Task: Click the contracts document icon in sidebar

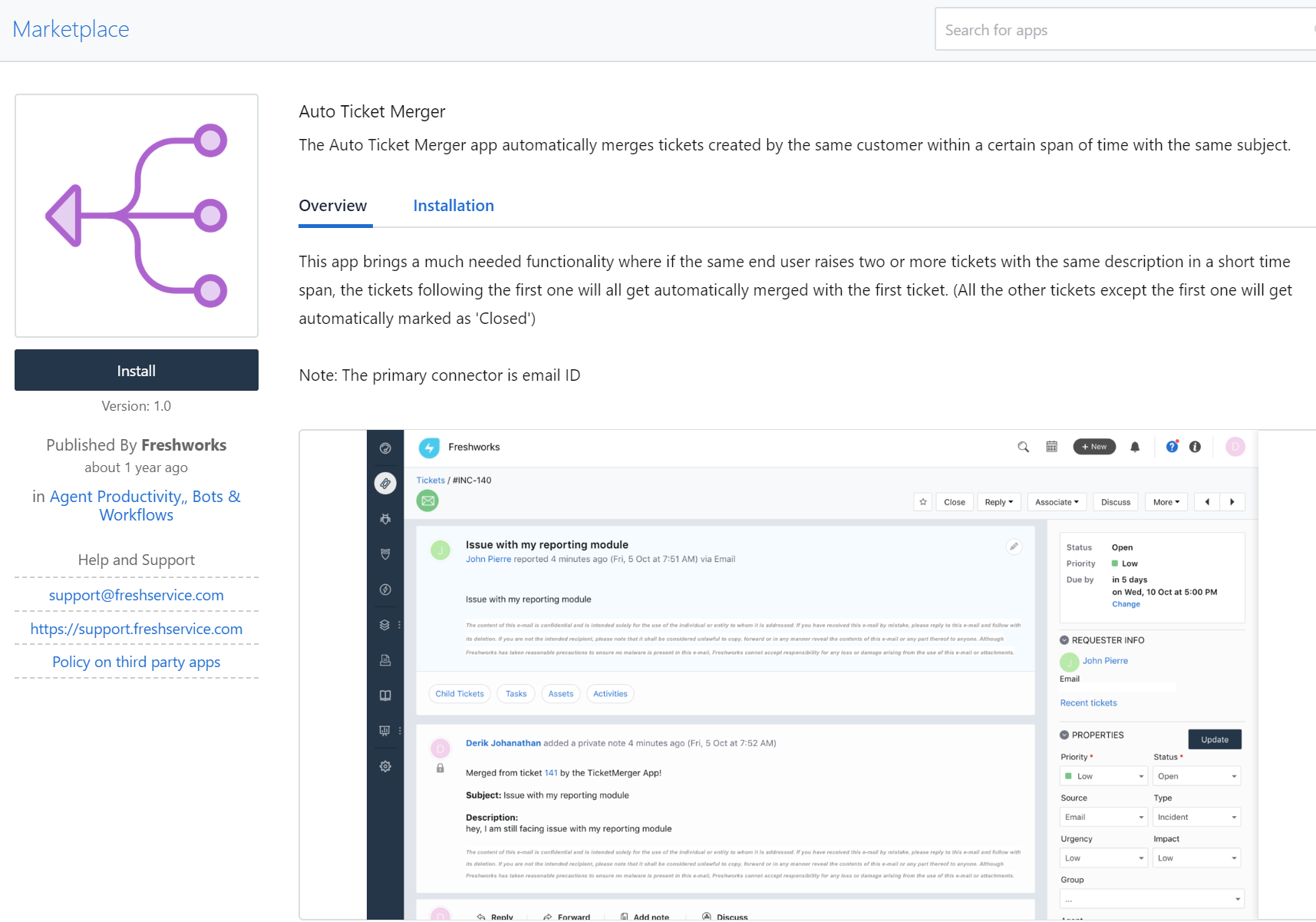Action: 385,660
